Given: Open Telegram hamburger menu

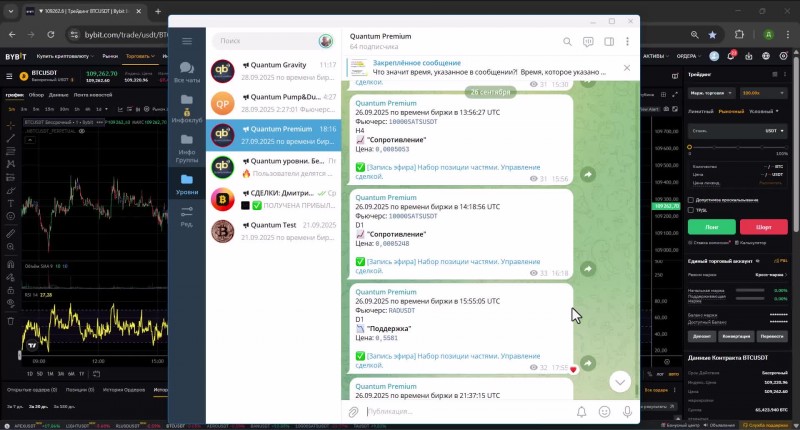Looking at the screenshot, I should click(187, 41).
